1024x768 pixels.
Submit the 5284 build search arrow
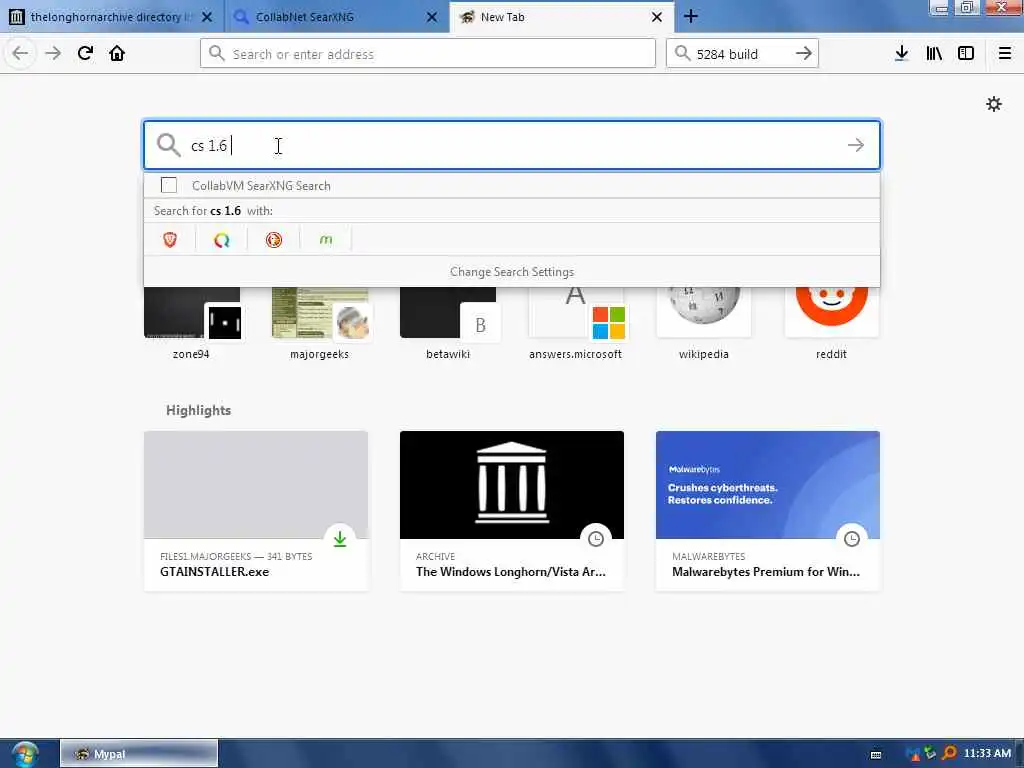point(804,54)
